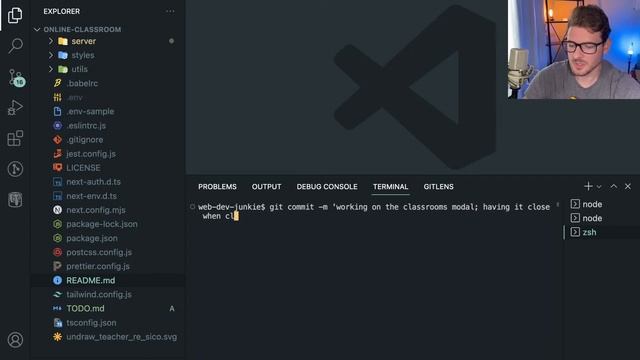Screen dimensions: 640x360
Task: Open the README.md file
Action: 91,280
